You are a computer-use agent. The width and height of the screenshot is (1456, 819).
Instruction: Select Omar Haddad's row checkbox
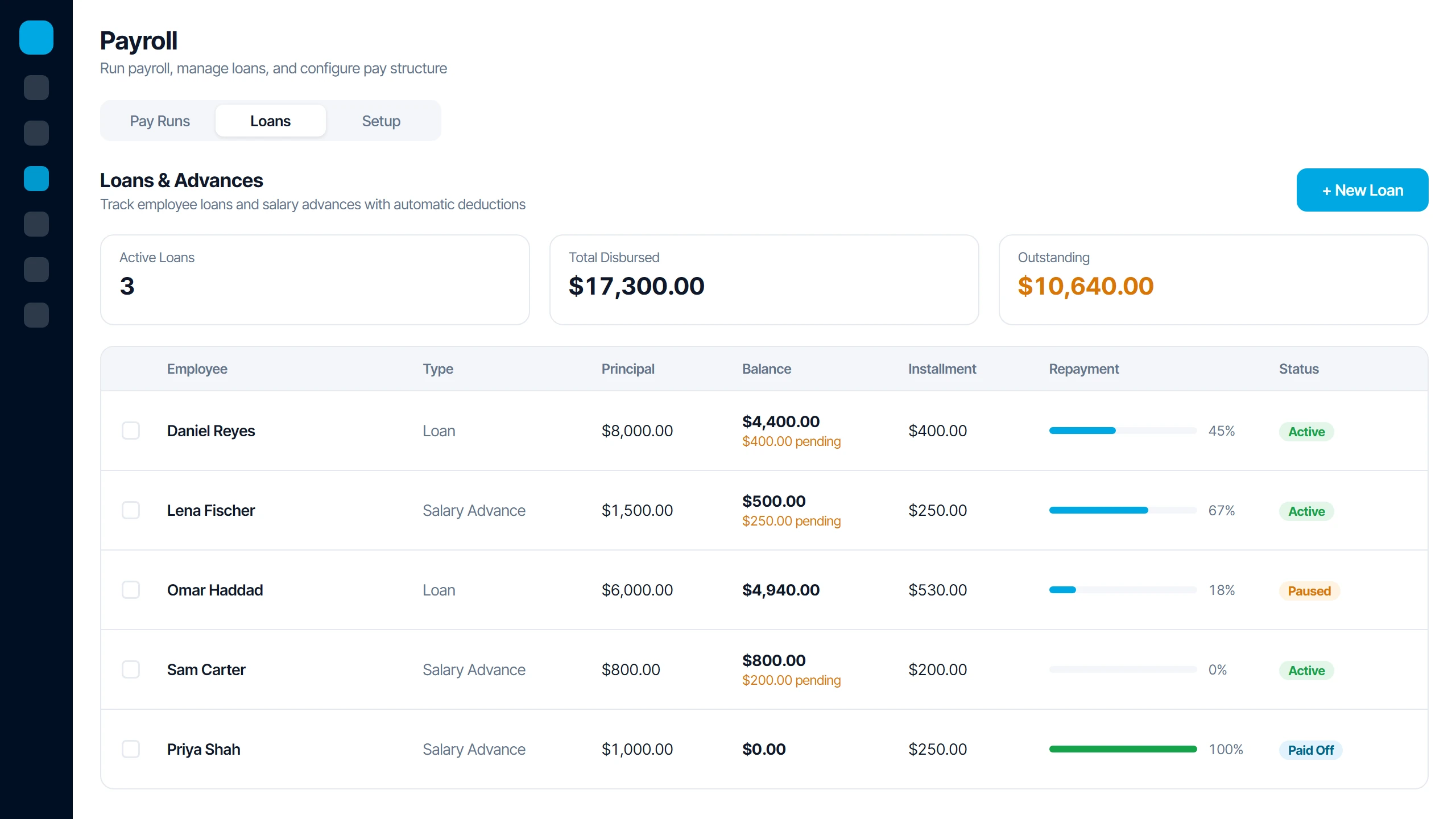[131, 590]
